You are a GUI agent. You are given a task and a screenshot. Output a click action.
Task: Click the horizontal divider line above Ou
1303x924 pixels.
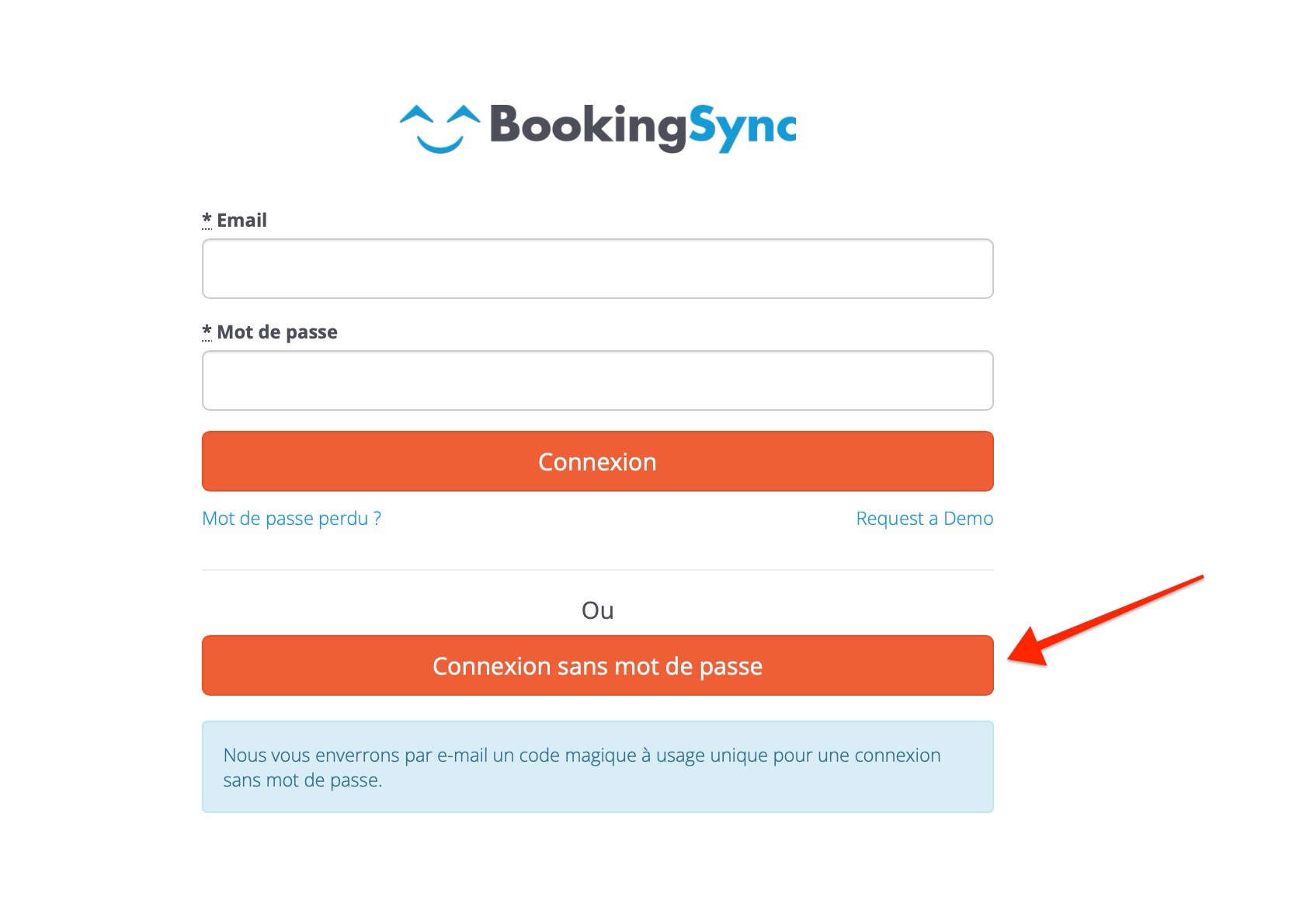597,570
